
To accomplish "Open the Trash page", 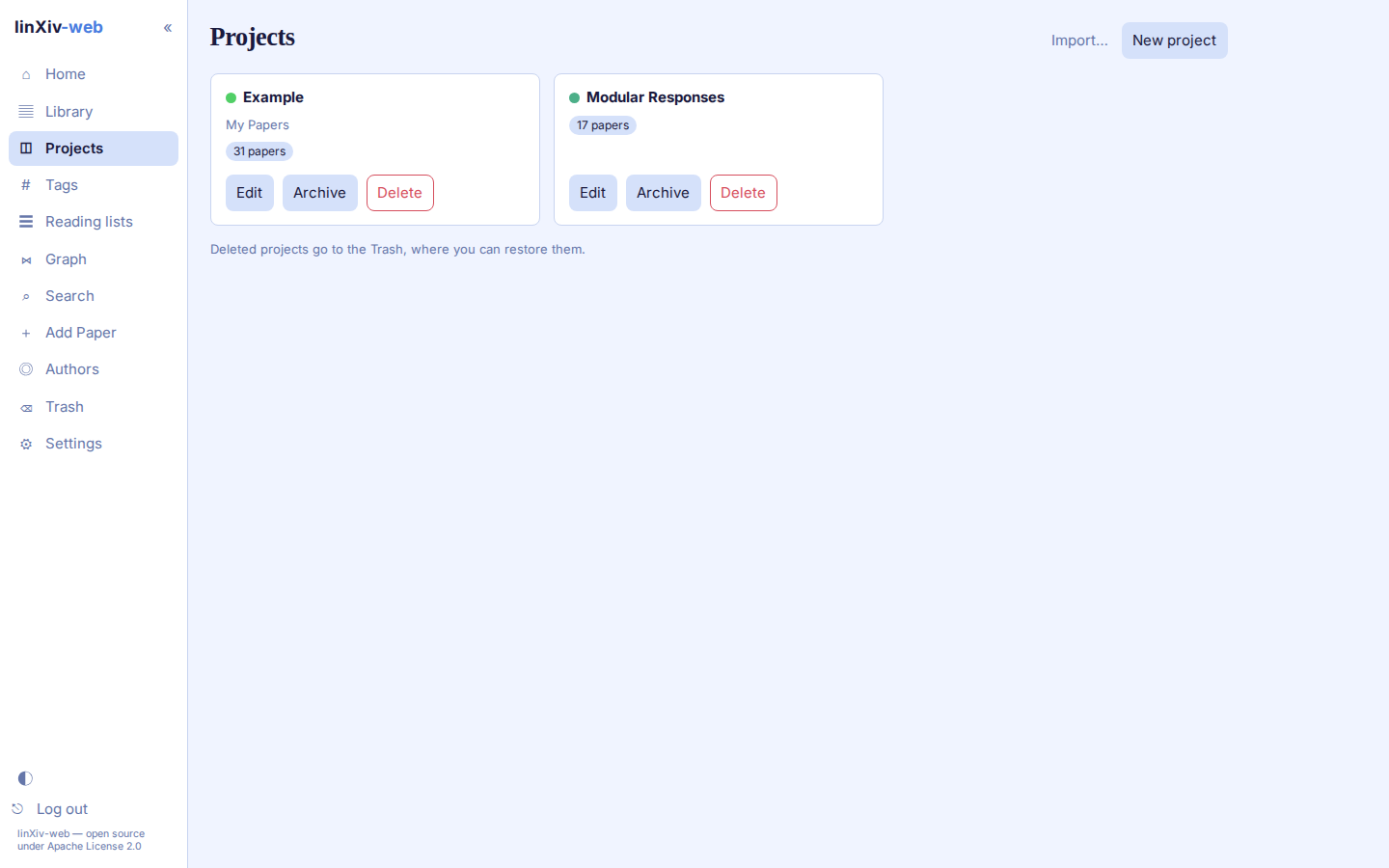I will [x=94, y=407].
